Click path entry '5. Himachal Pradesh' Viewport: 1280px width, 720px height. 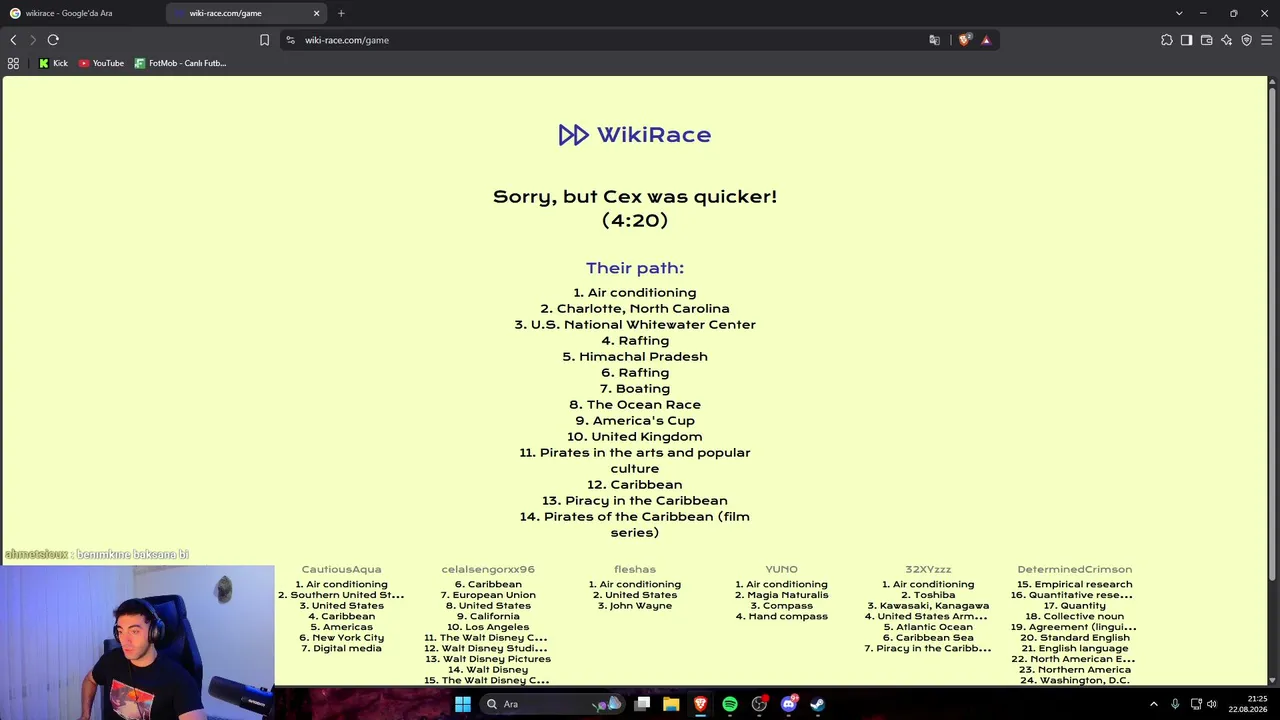tap(635, 357)
